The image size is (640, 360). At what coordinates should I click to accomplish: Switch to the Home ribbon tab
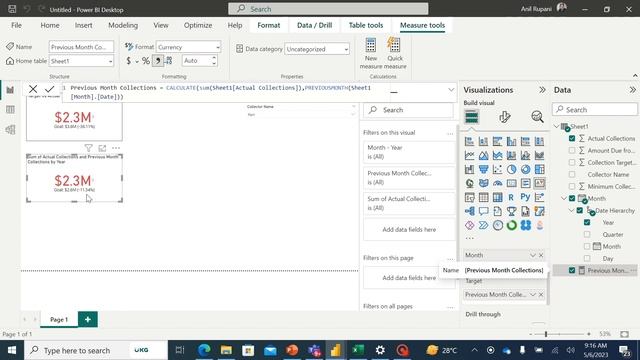click(50, 25)
